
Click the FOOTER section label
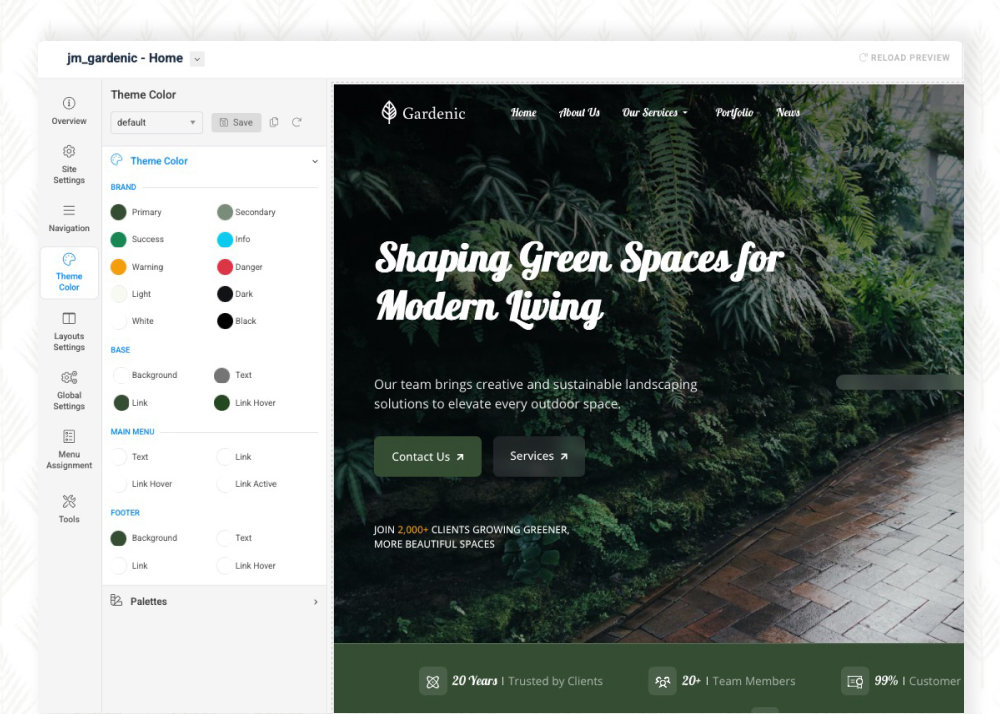click(125, 513)
